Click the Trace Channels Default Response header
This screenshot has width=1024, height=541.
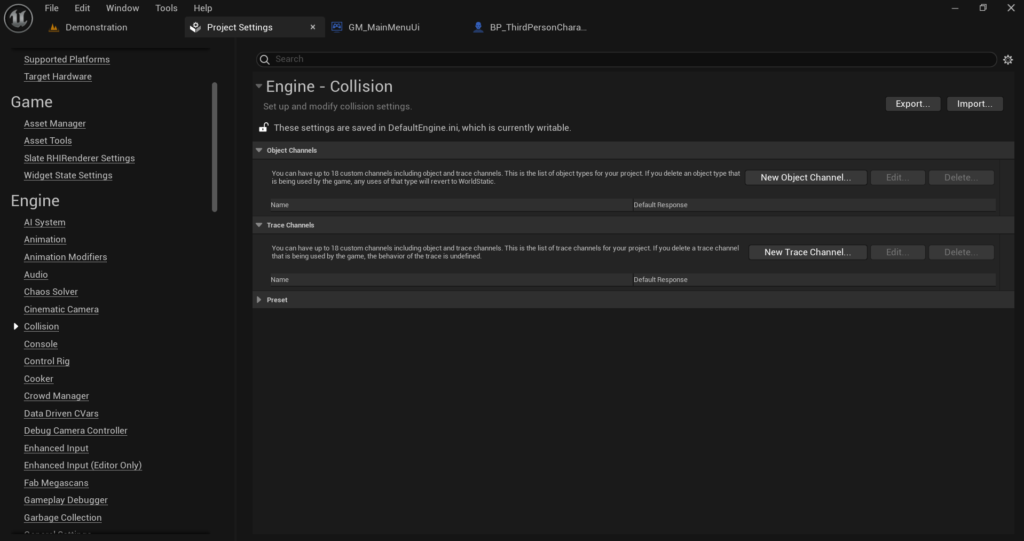(x=814, y=280)
